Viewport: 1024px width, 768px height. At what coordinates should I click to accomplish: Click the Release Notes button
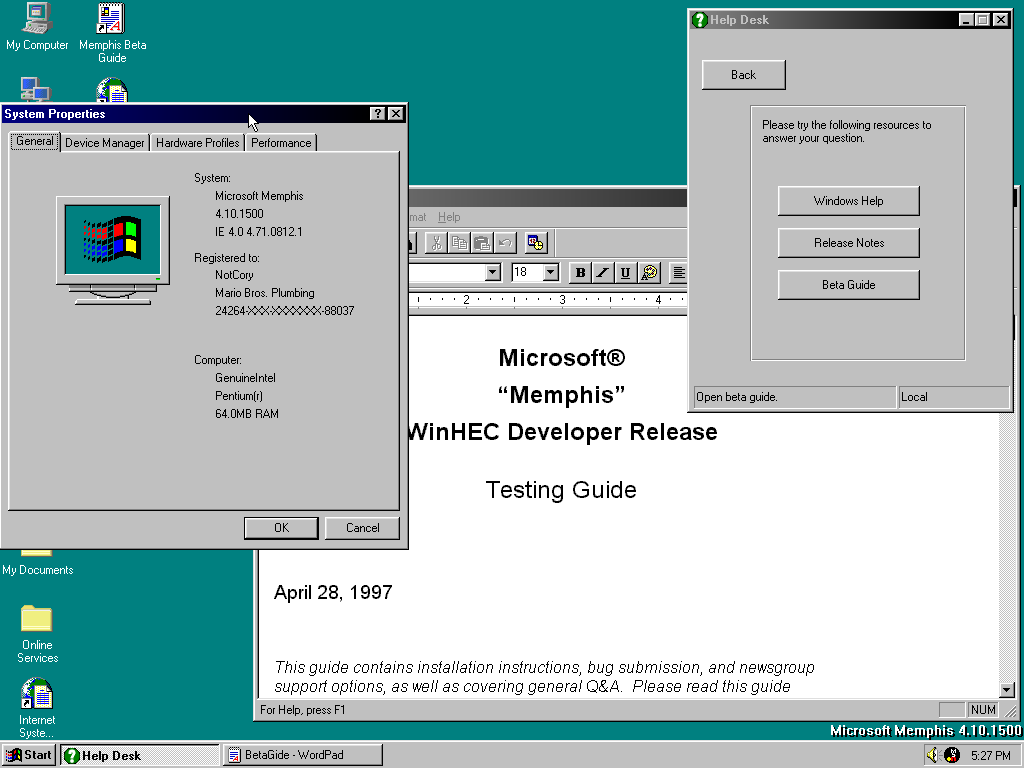(848, 243)
